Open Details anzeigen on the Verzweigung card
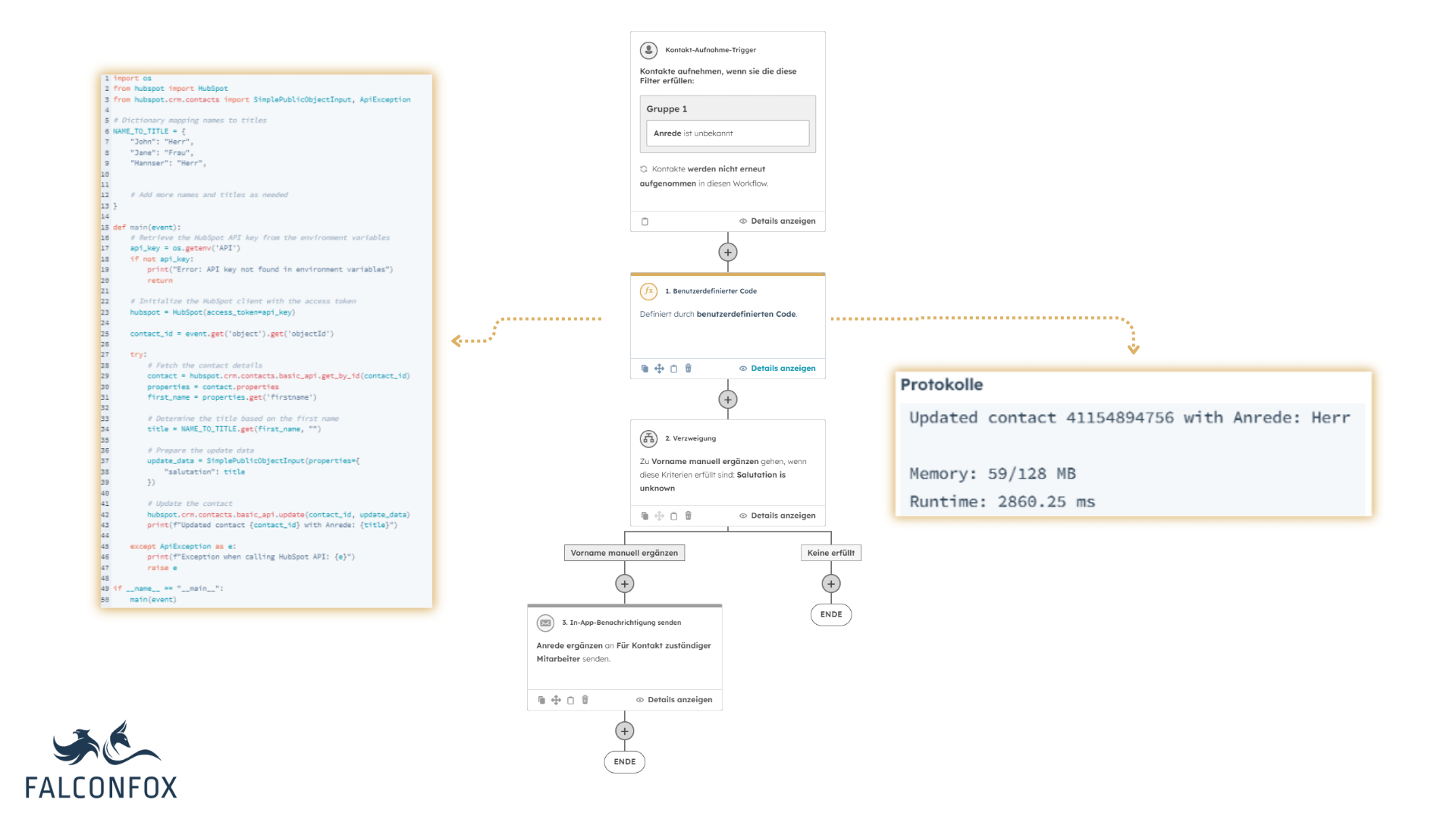Viewport: 1456px width, 819px height. [x=777, y=516]
